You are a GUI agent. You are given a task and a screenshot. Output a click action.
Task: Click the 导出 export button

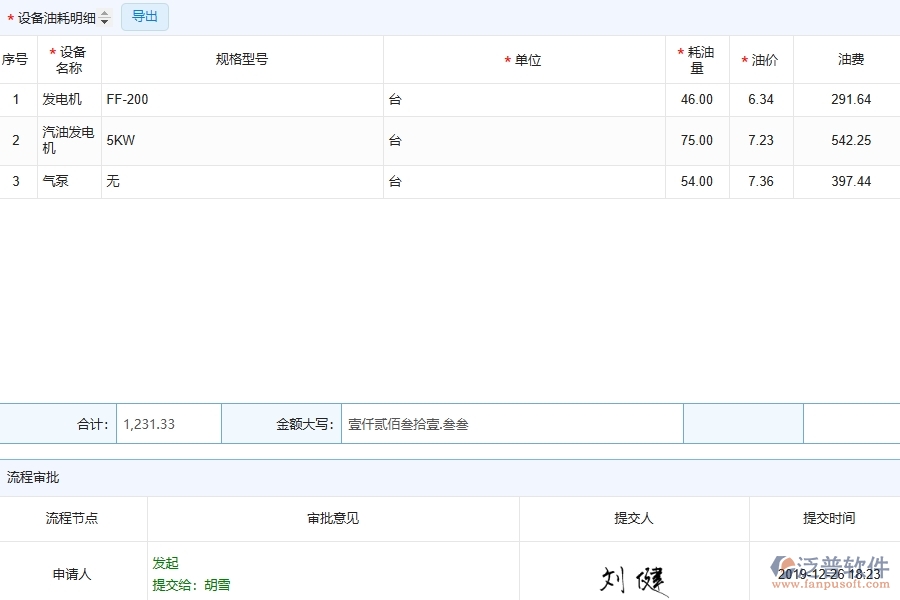tap(144, 16)
